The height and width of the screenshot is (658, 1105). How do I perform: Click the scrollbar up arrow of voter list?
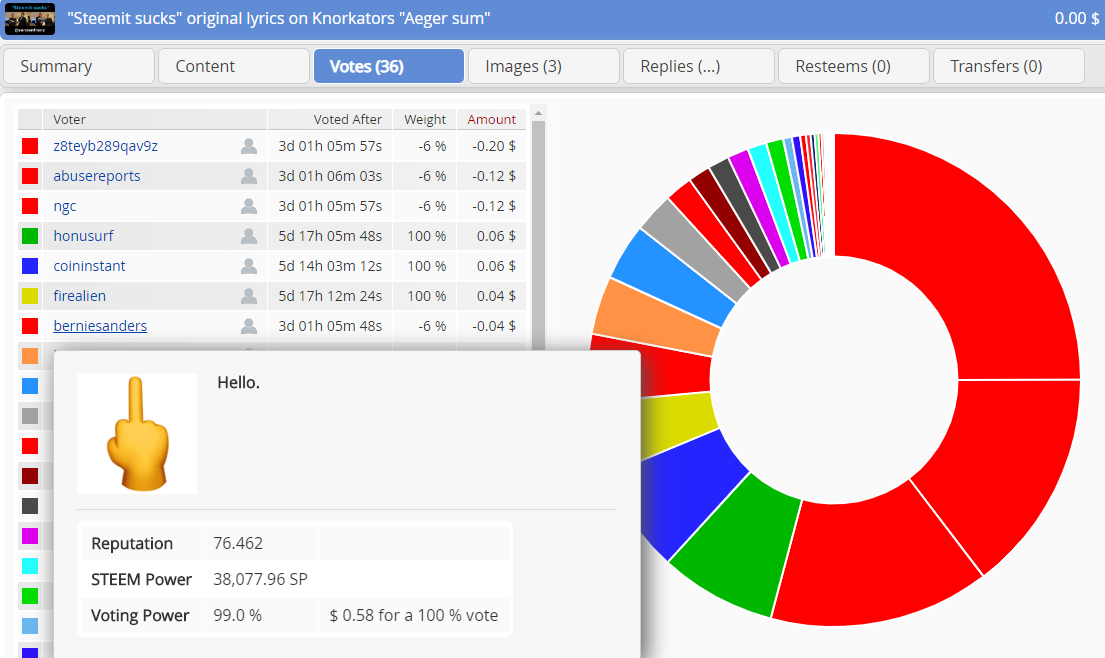pos(538,113)
